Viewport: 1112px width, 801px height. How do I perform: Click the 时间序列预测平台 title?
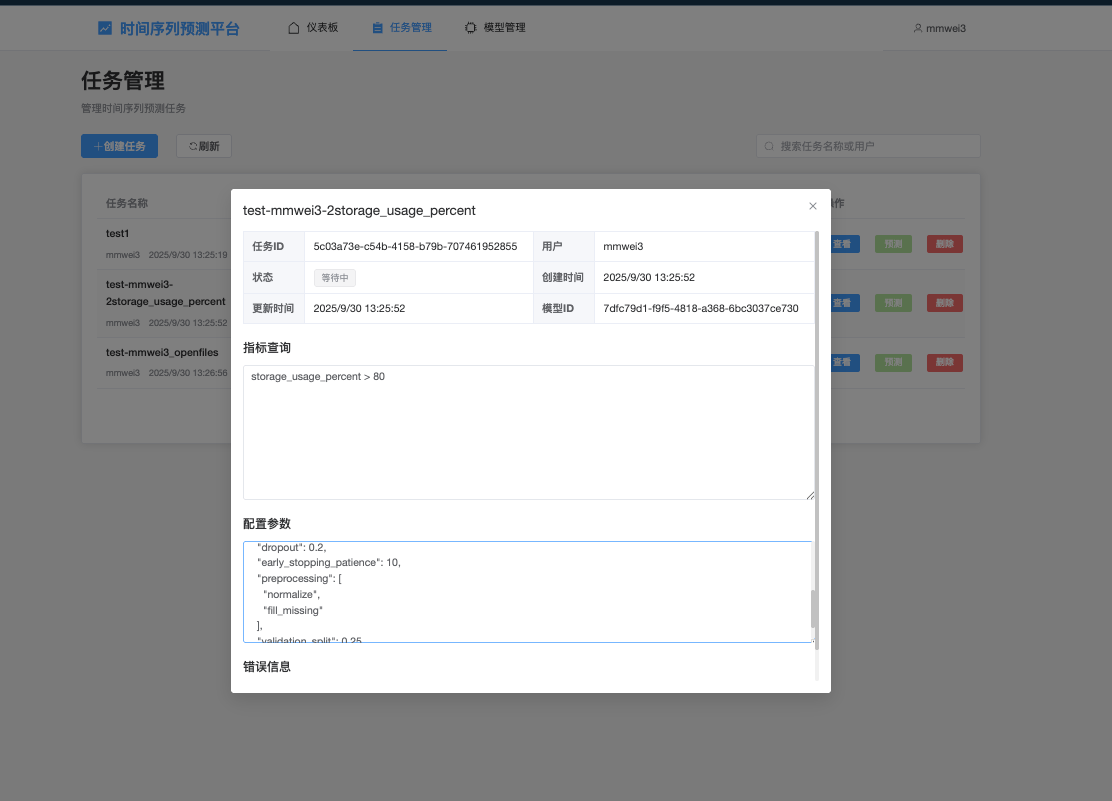[x=179, y=28]
